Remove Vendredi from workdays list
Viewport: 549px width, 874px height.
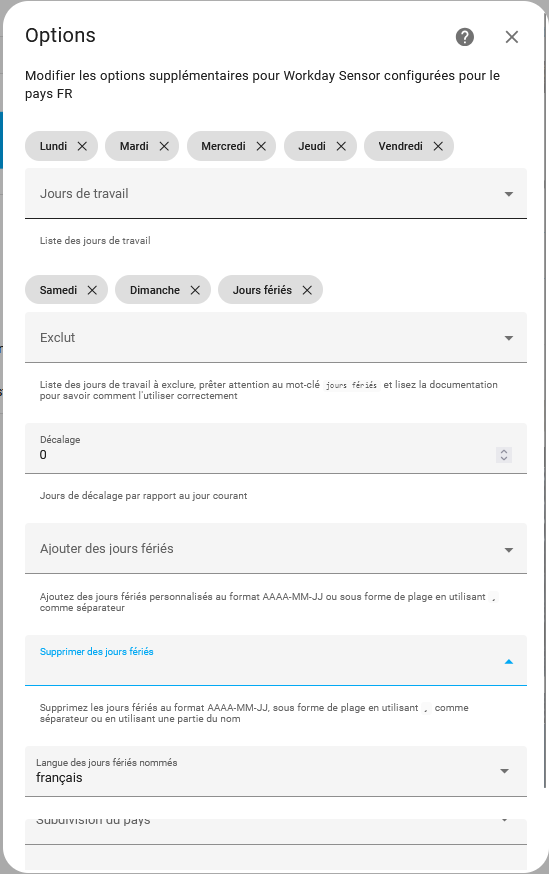click(438, 146)
